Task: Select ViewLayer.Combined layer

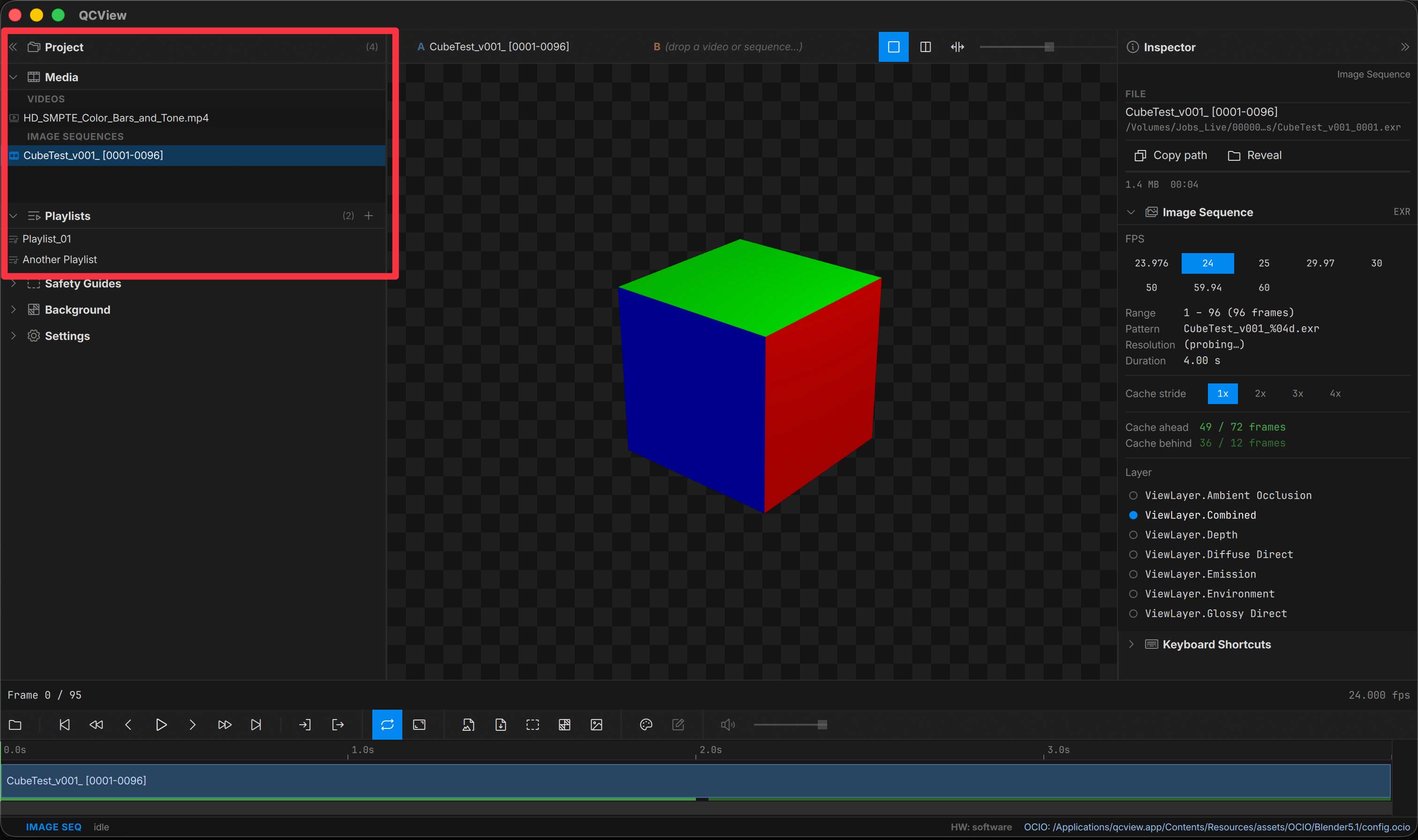Action: [1192, 515]
